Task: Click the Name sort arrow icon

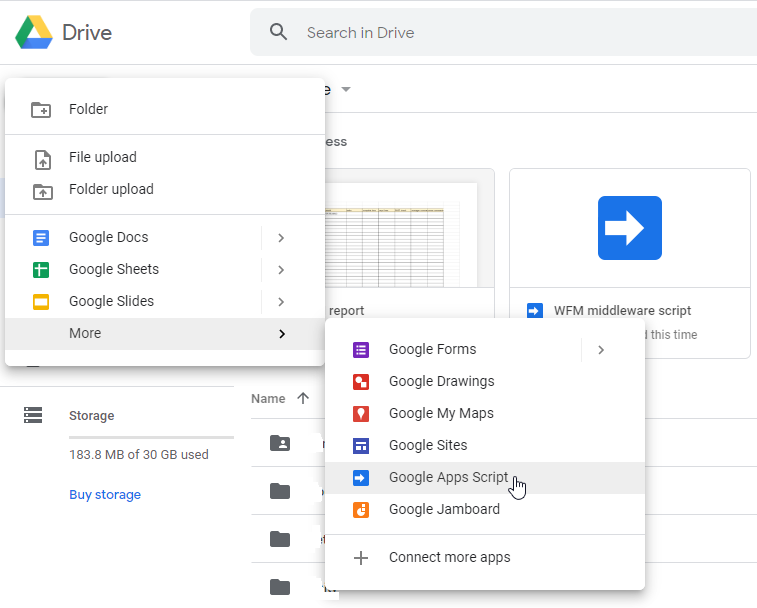Action: (x=303, y=398)
